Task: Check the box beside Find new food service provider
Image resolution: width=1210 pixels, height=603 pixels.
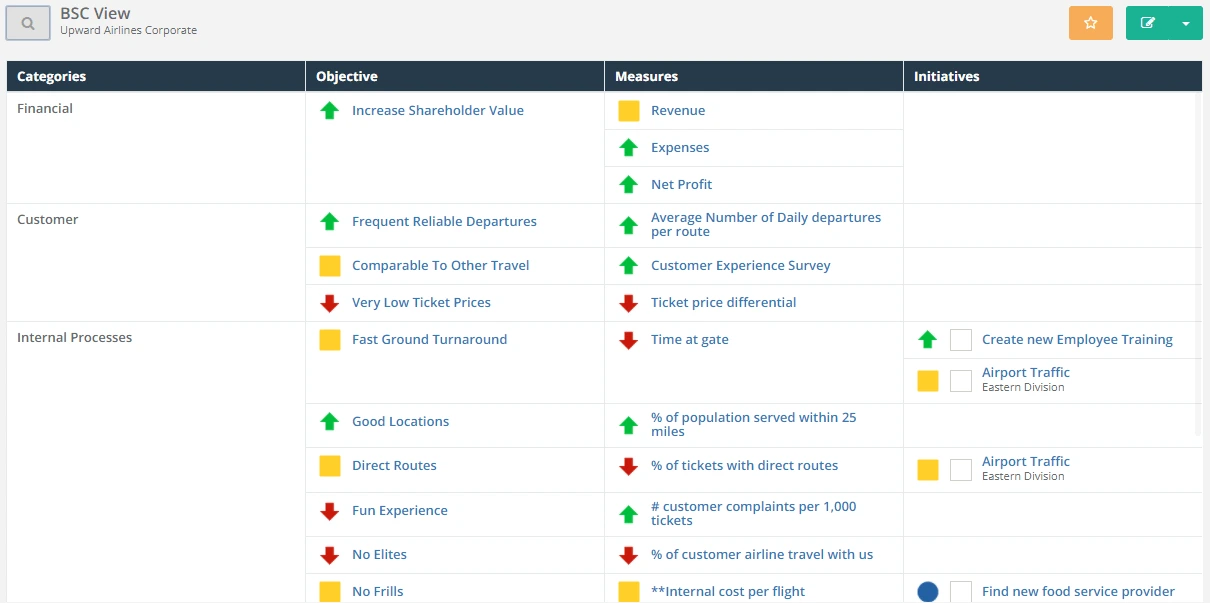Action: [960, 591]
